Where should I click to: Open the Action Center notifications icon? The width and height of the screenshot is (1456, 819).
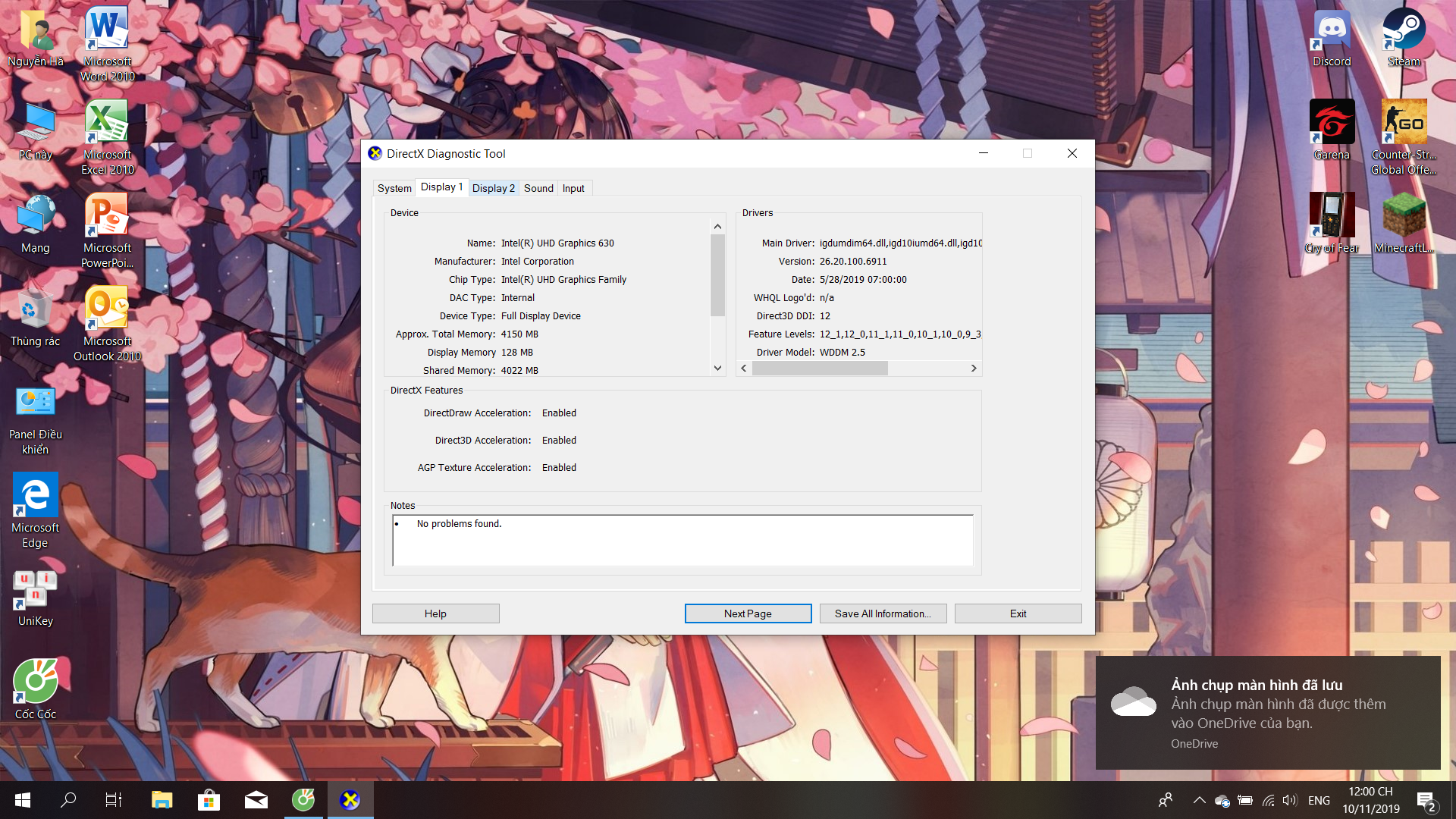[1426, 800]
